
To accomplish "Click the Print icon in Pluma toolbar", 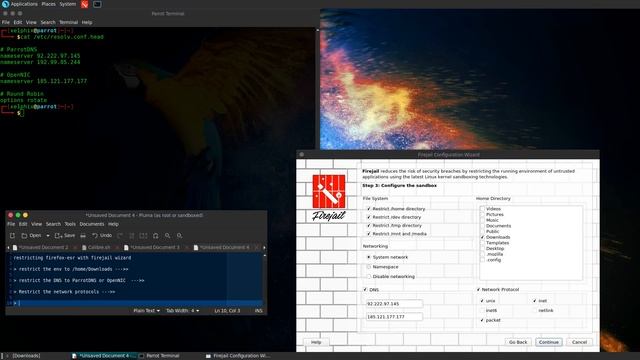I will [x=83, y=236].
